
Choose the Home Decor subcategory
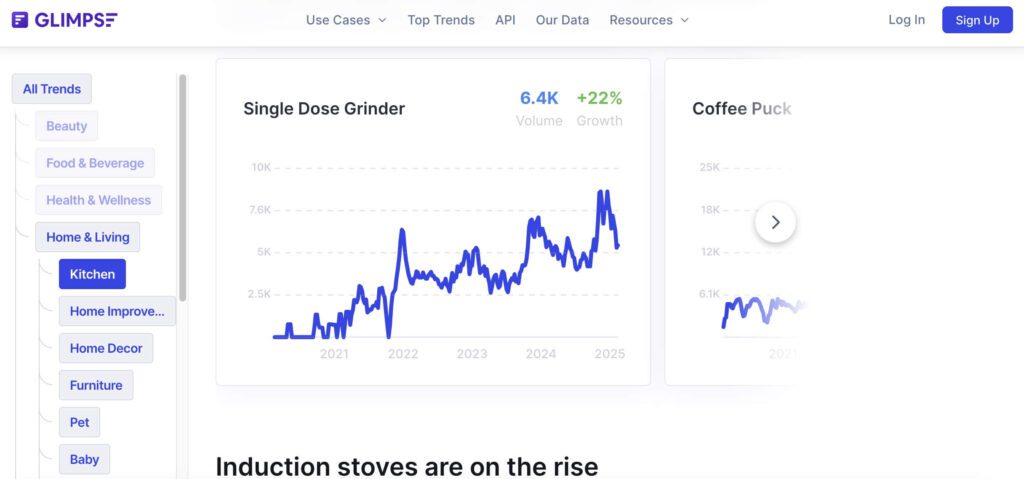[106, 348]
